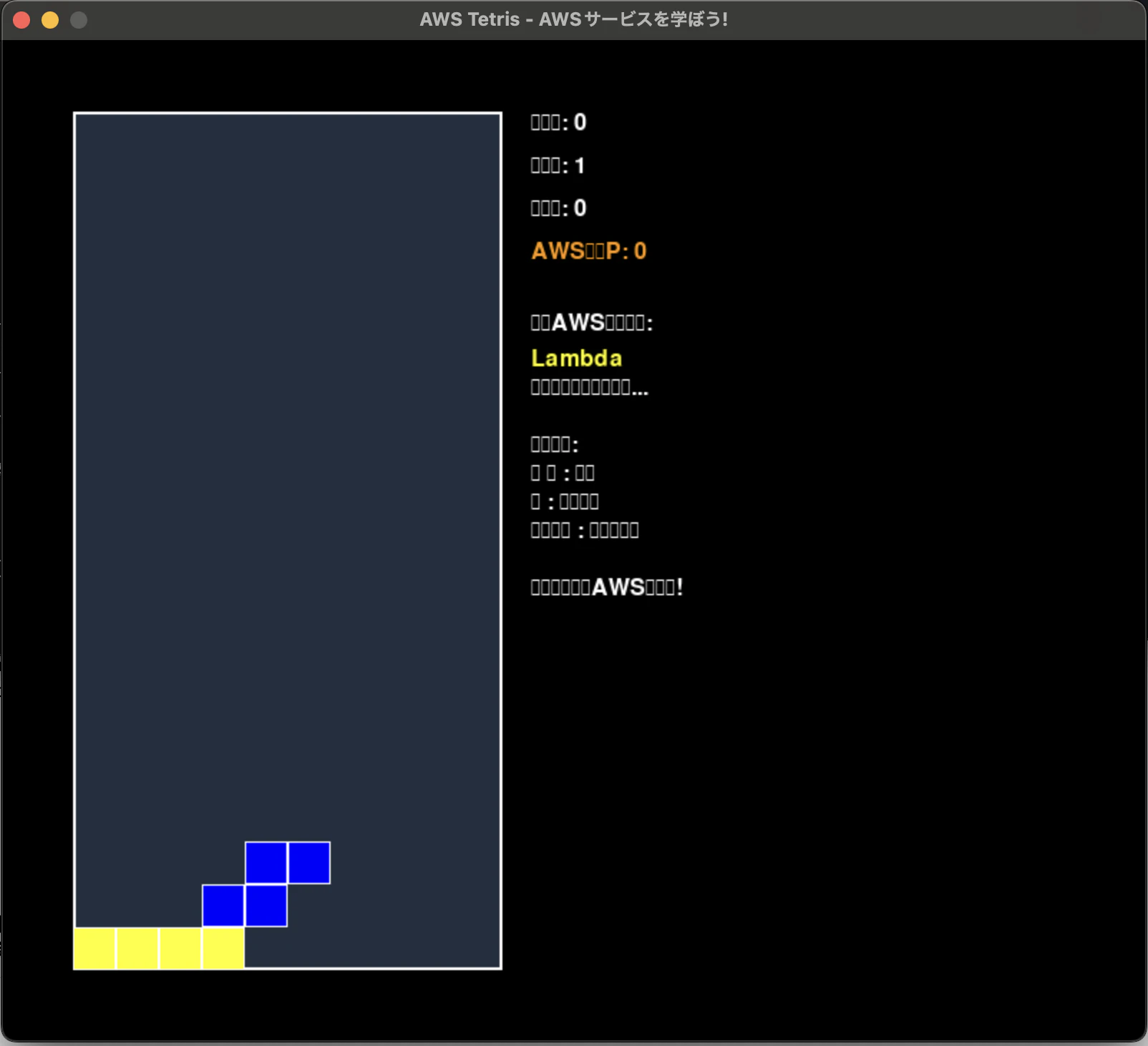This screenshot has width=1148, height=1046.
Task: Click the orange AWS P: 0 counter
Action: tap(589, 250)
